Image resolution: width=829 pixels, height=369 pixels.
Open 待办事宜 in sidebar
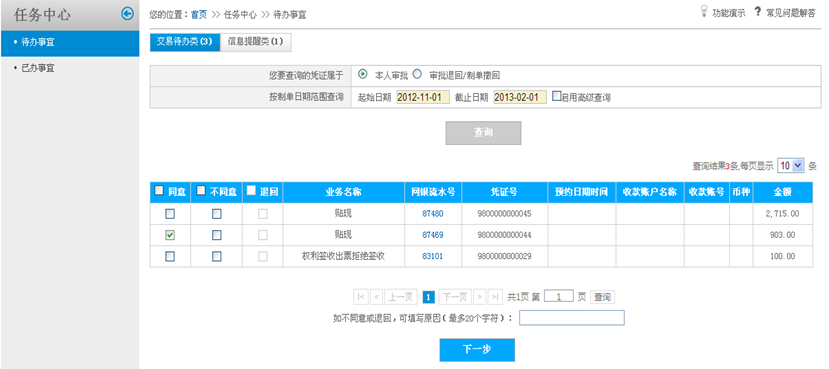[70, 43]
